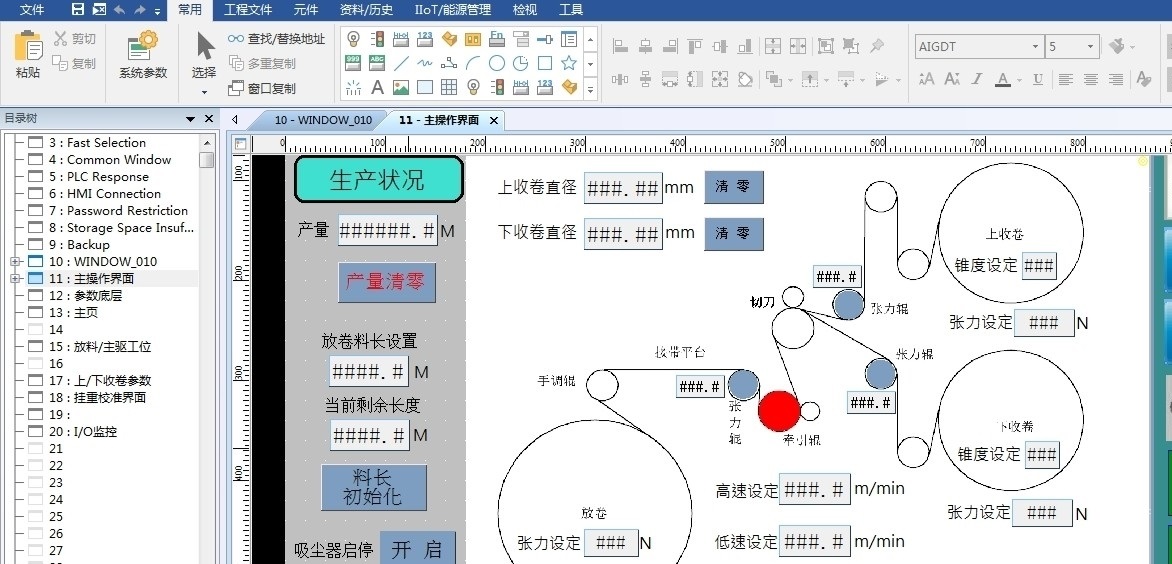Click the font color A swatch
This screenshot has width=1172, height=564.
tap(1003, 78)
